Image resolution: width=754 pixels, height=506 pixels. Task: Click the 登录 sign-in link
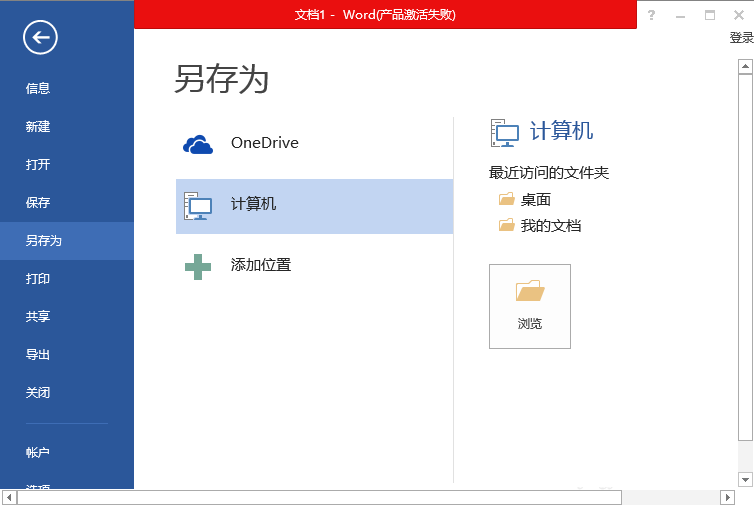741,38
